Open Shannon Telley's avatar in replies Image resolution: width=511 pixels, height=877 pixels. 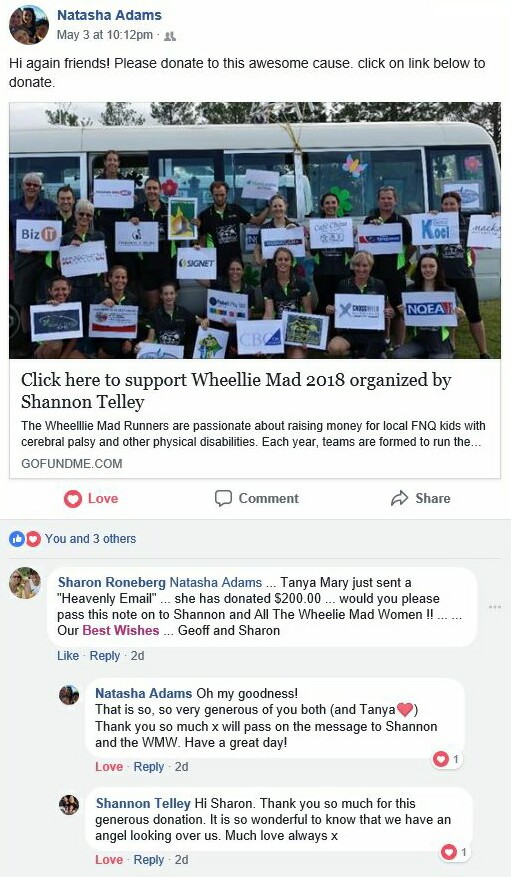pos(69,805)
